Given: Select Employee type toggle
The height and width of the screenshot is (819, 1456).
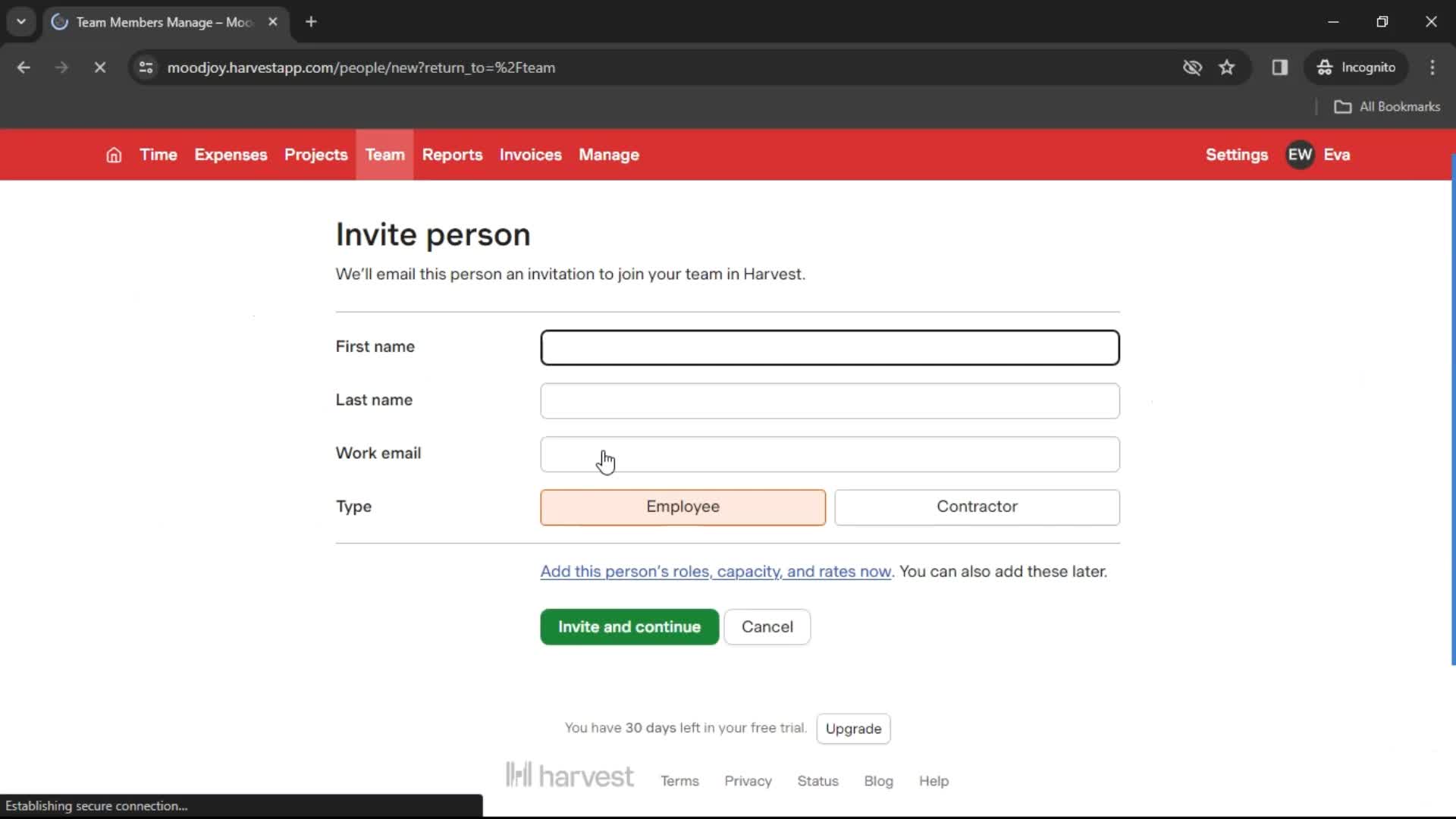Looking at the screenshot, I should [683, 506].
